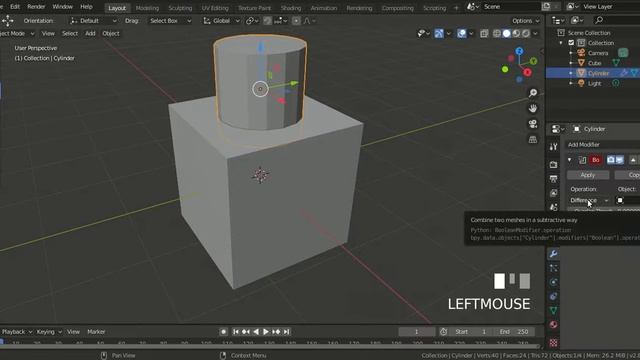Open Material properties tab icon
The height and width of the screenshot is (360, 640).
click(553, 325)
